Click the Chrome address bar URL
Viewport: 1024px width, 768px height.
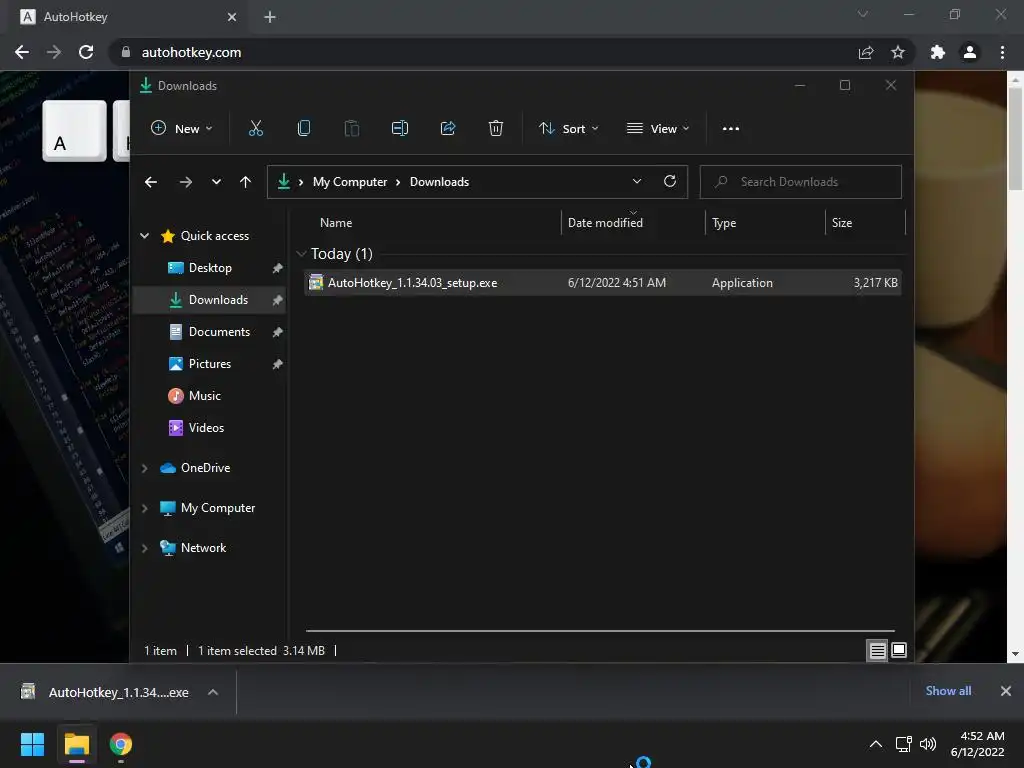[191, 52]
